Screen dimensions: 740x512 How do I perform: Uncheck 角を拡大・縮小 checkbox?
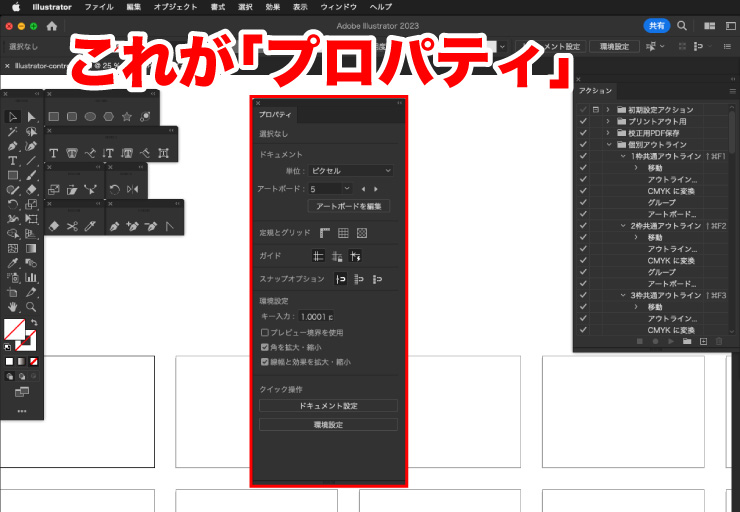(265, 347)
